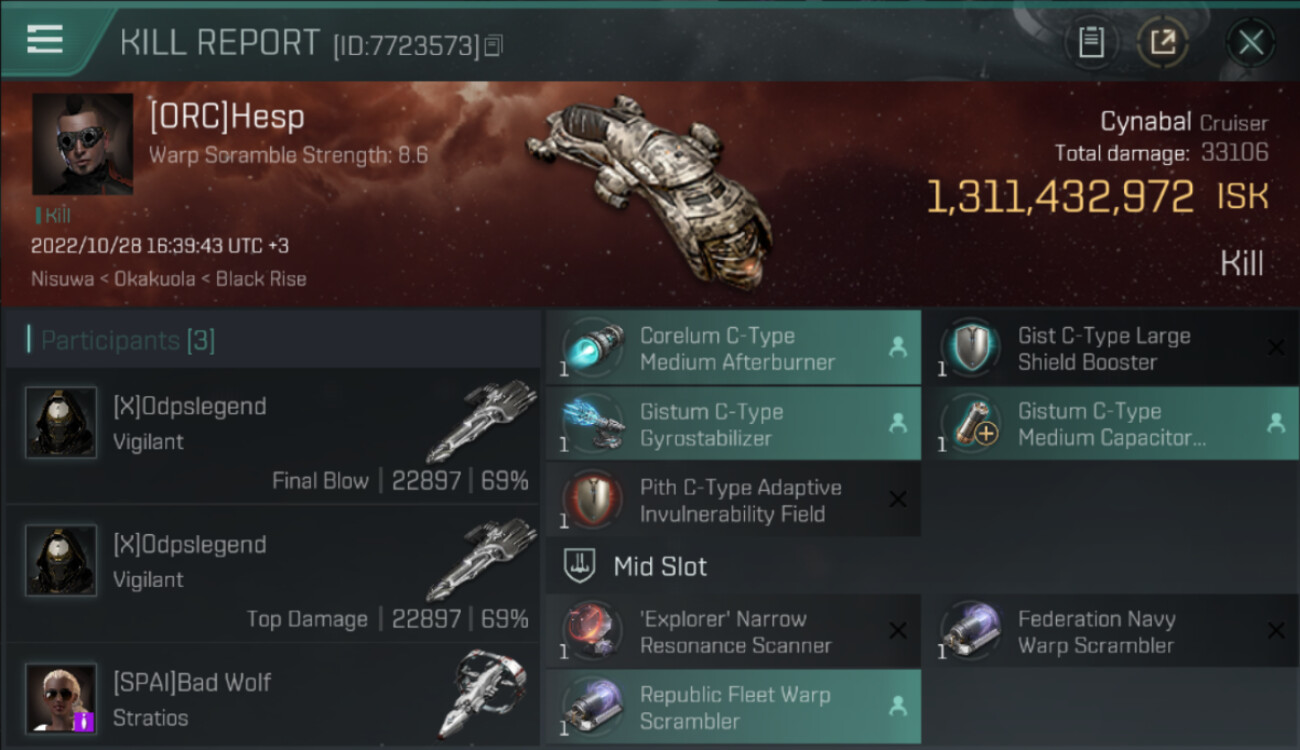Image resolution: width=1300 pixels, height=750 pixels.
Task: Select Federation Navy Warp Scrambler icon
Action: point(970,631)
